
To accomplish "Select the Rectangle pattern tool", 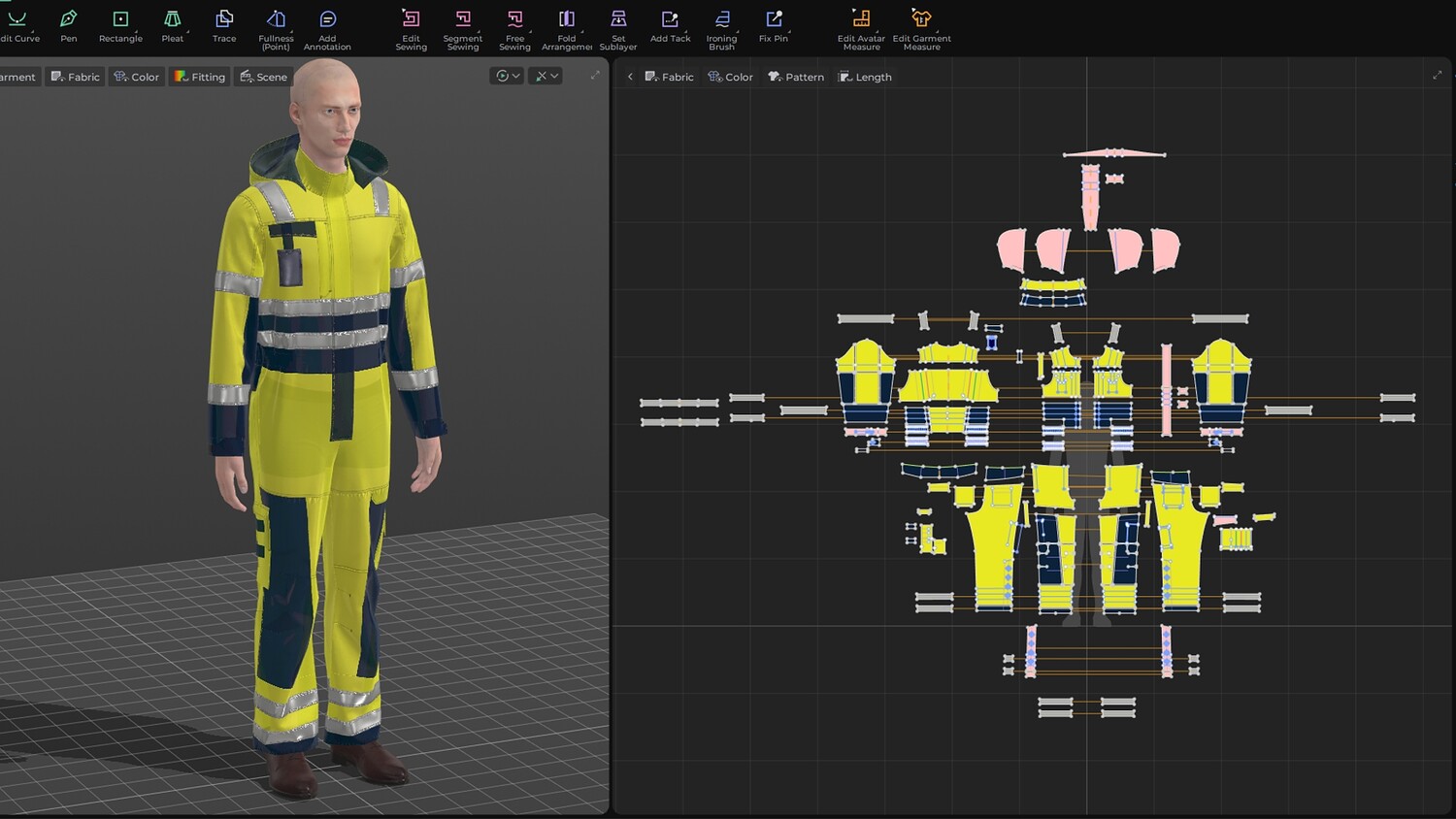I will (x=120, y=26).
